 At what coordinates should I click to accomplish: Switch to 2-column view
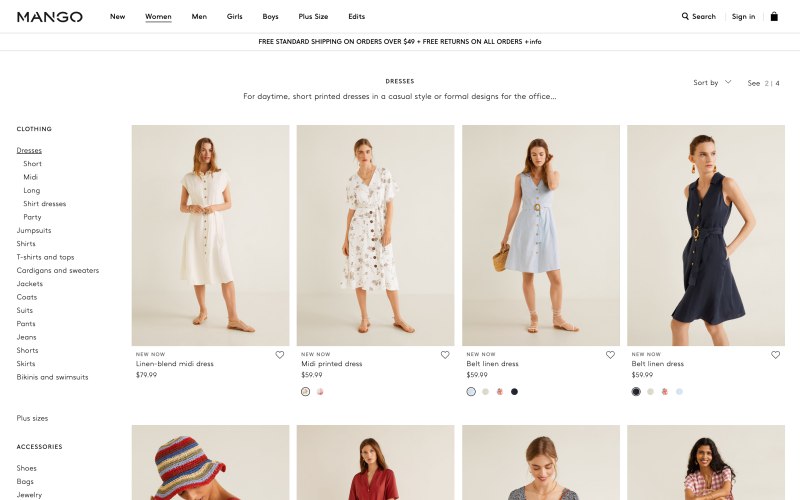pyautogui.click(x=766, y=83)
